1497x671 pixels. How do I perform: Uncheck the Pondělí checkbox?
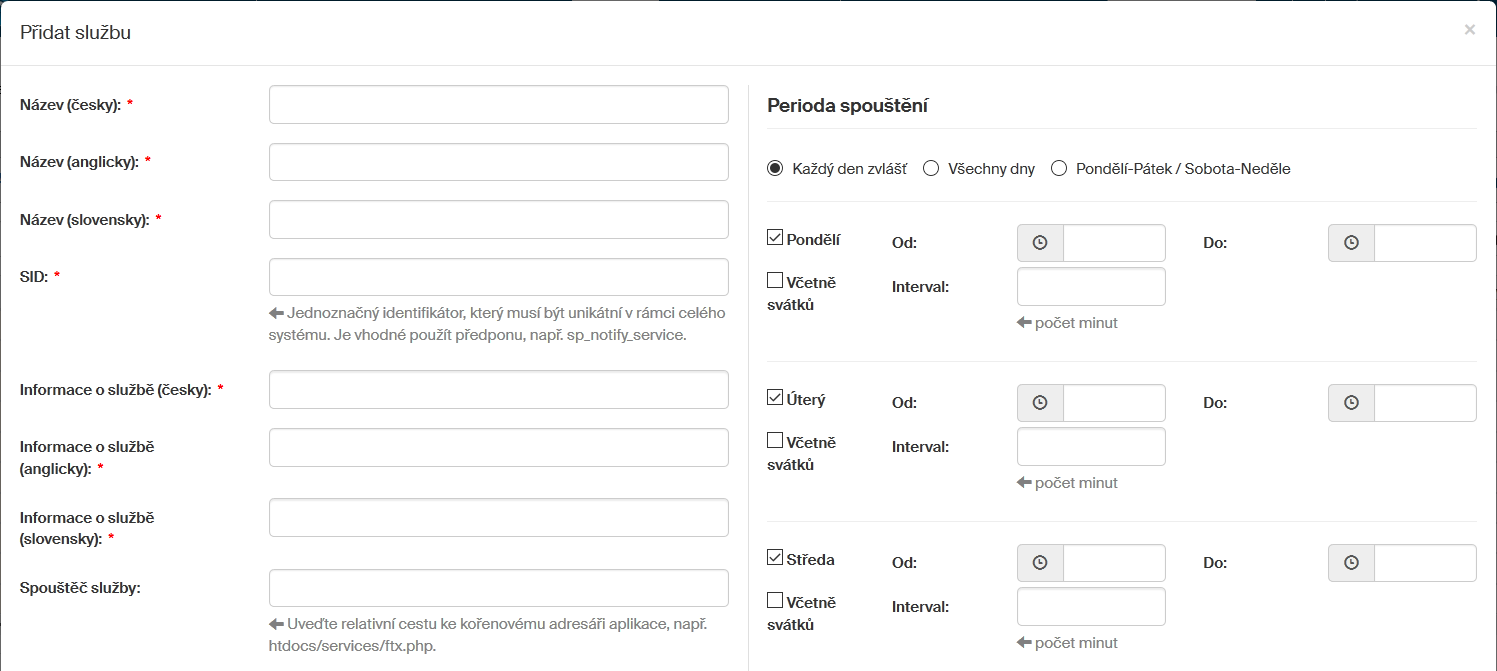pyautogui.click(x=775, y=238)
